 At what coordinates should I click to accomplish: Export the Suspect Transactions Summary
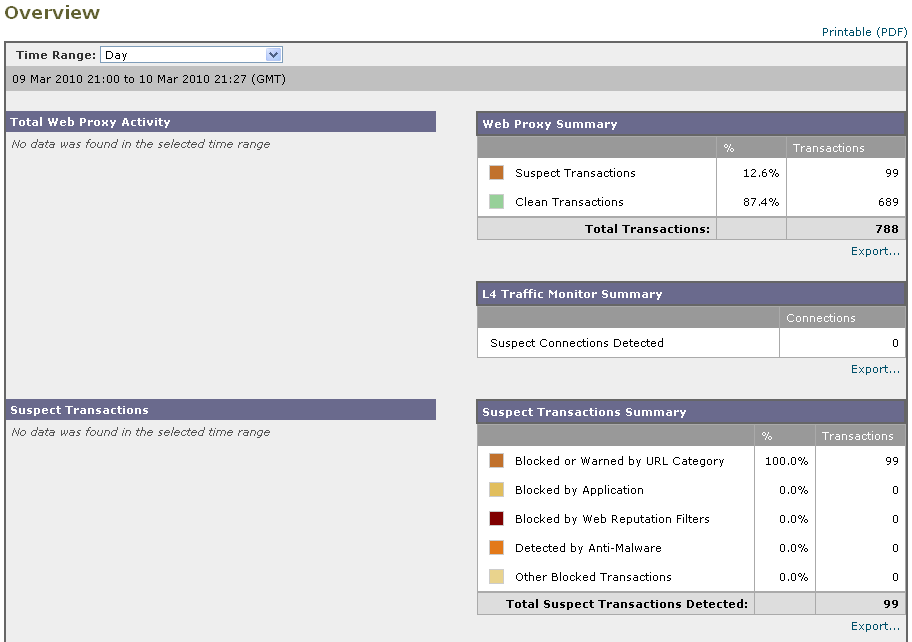click(x=875, y=626)
